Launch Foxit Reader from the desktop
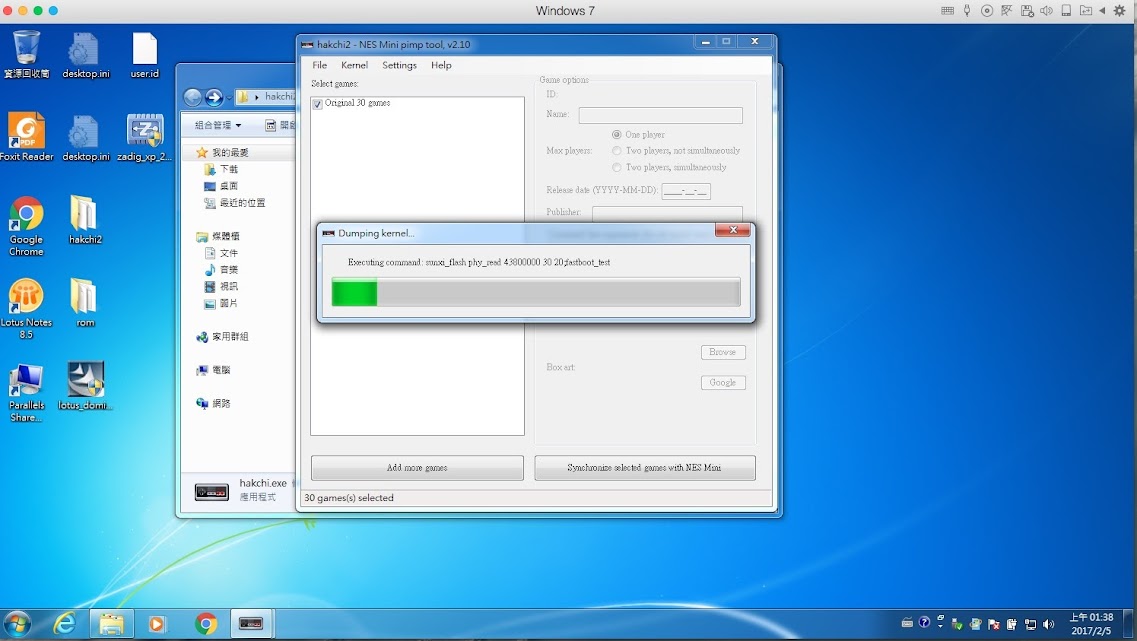 26,137
